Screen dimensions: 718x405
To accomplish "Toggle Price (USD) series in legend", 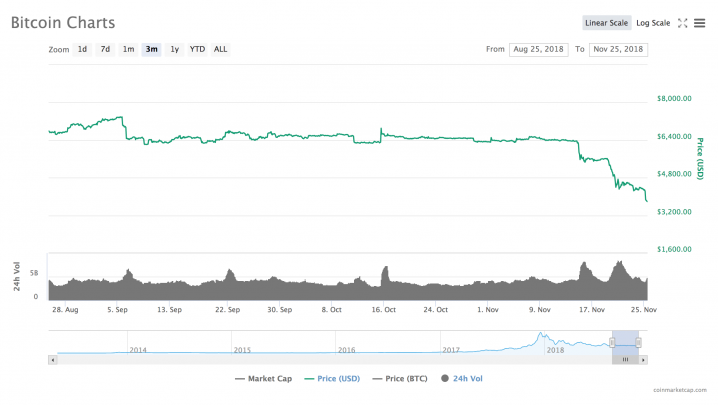I will point(332,378).
